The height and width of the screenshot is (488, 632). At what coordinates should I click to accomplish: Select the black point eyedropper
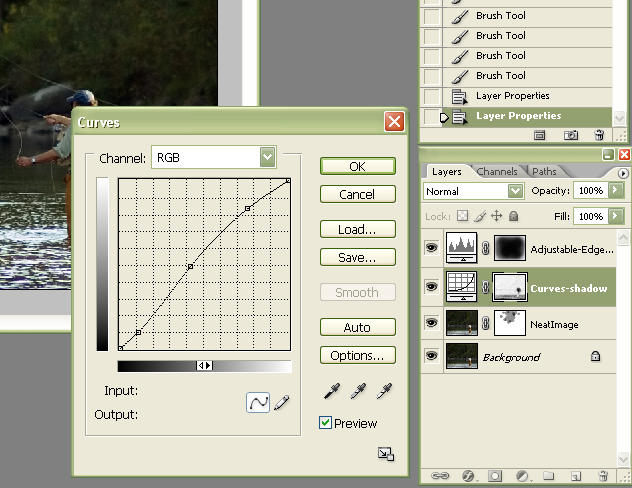(x=332, y=391)
